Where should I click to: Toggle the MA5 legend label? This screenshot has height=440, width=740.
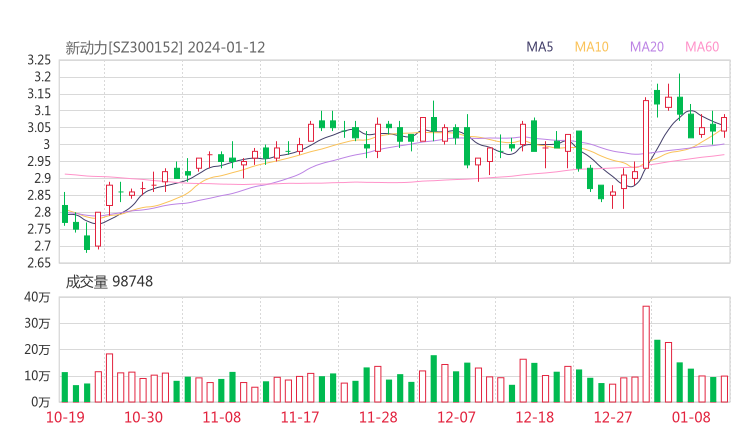539,47
